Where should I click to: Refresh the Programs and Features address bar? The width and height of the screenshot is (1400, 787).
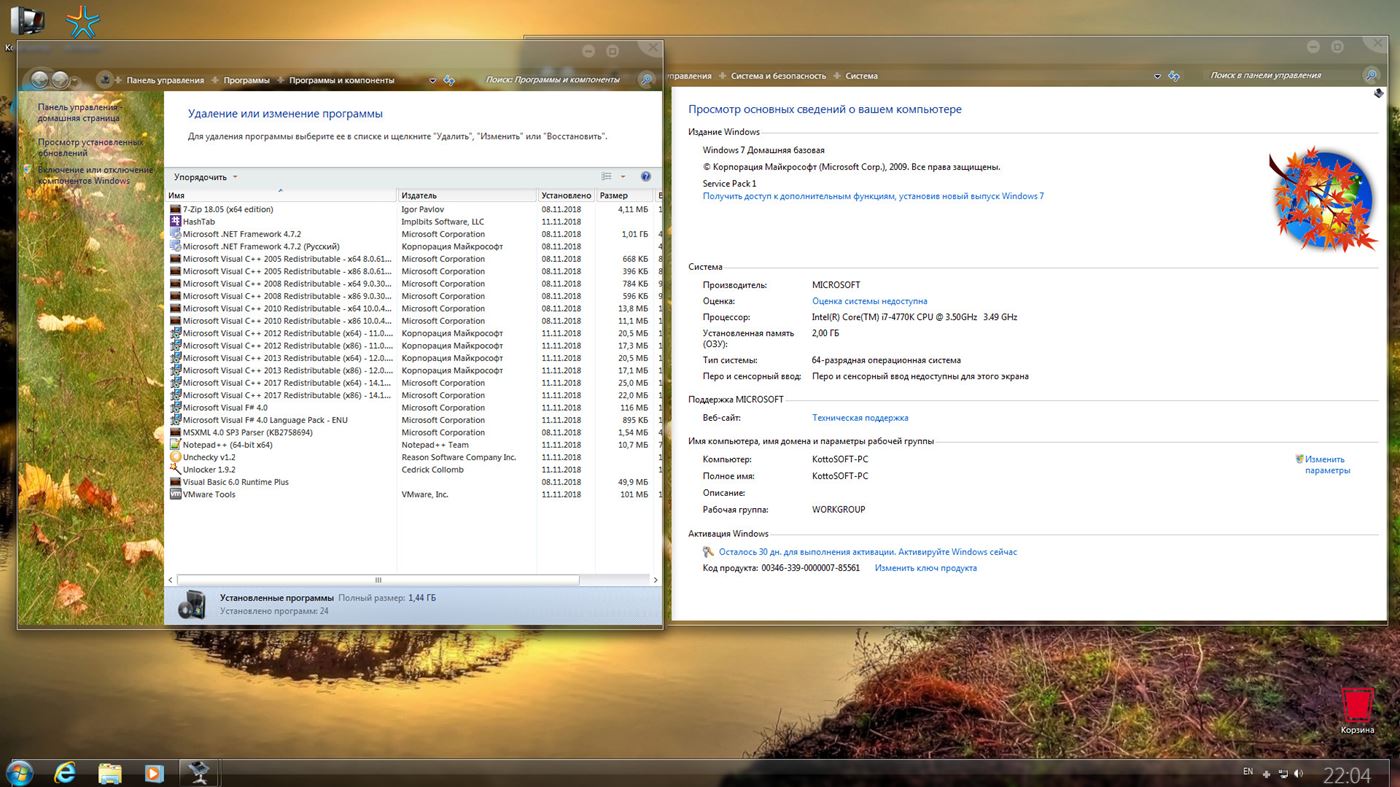tap(449, 80)
